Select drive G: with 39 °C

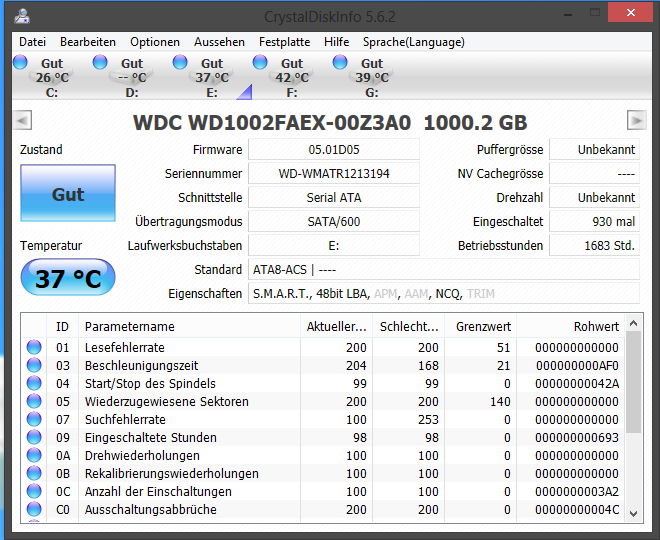372,78
